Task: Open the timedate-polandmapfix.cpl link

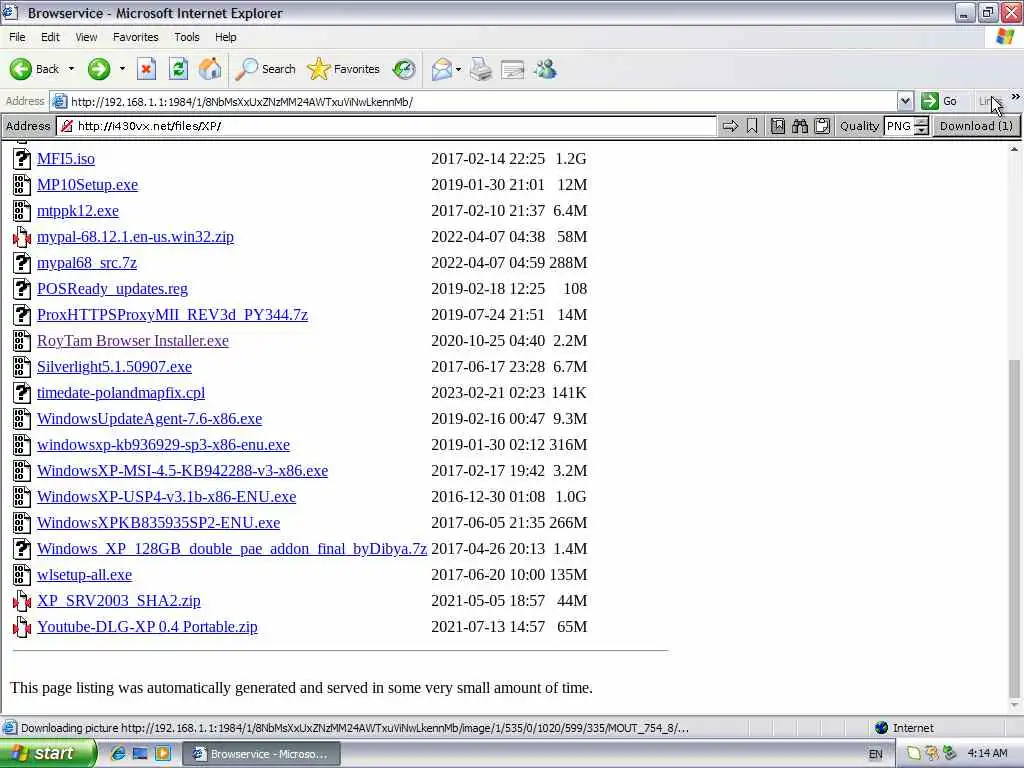Action: pos(121,393)
